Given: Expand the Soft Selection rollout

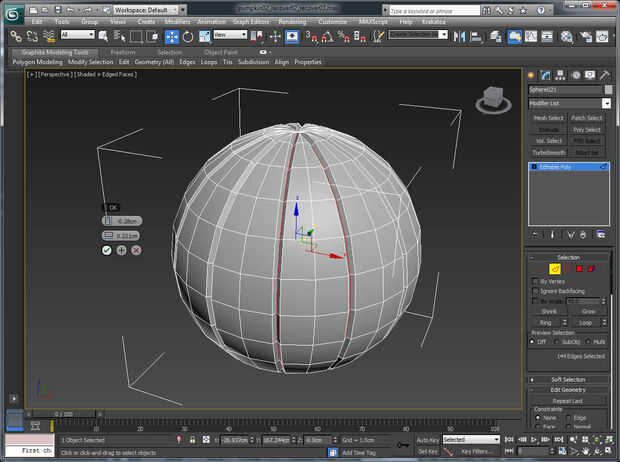Looking at the screenshot, I should (568, 379).
